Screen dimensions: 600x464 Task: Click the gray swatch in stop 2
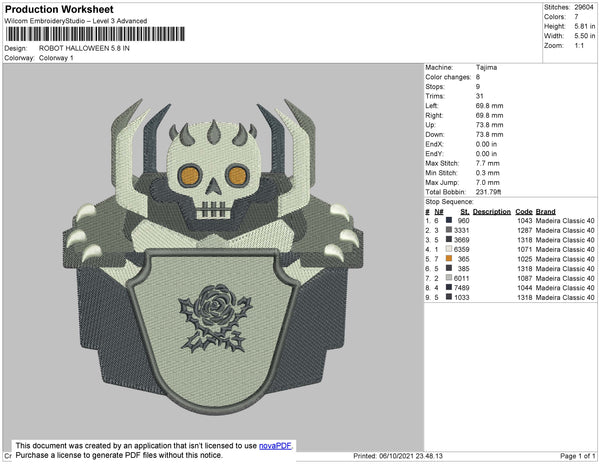click(452, 231)
